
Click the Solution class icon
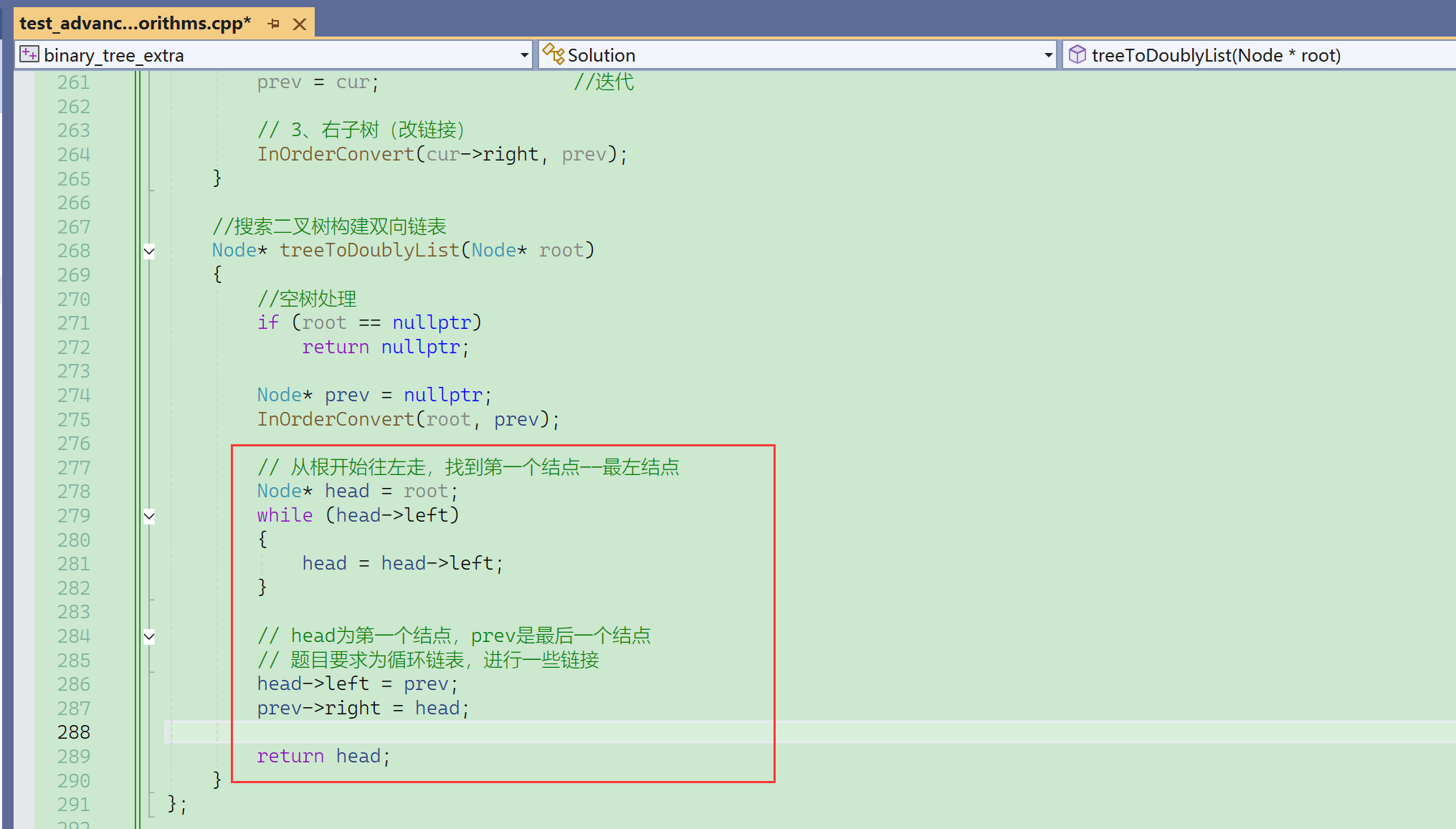point(553,54)
